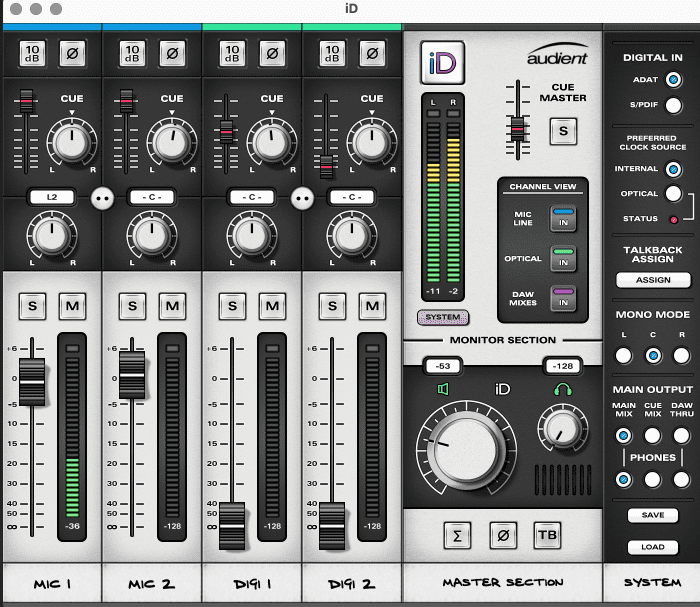Select mono mode R
Image resolution: width=700 pixels, height=607 pixels.
[x=681, y=356]
